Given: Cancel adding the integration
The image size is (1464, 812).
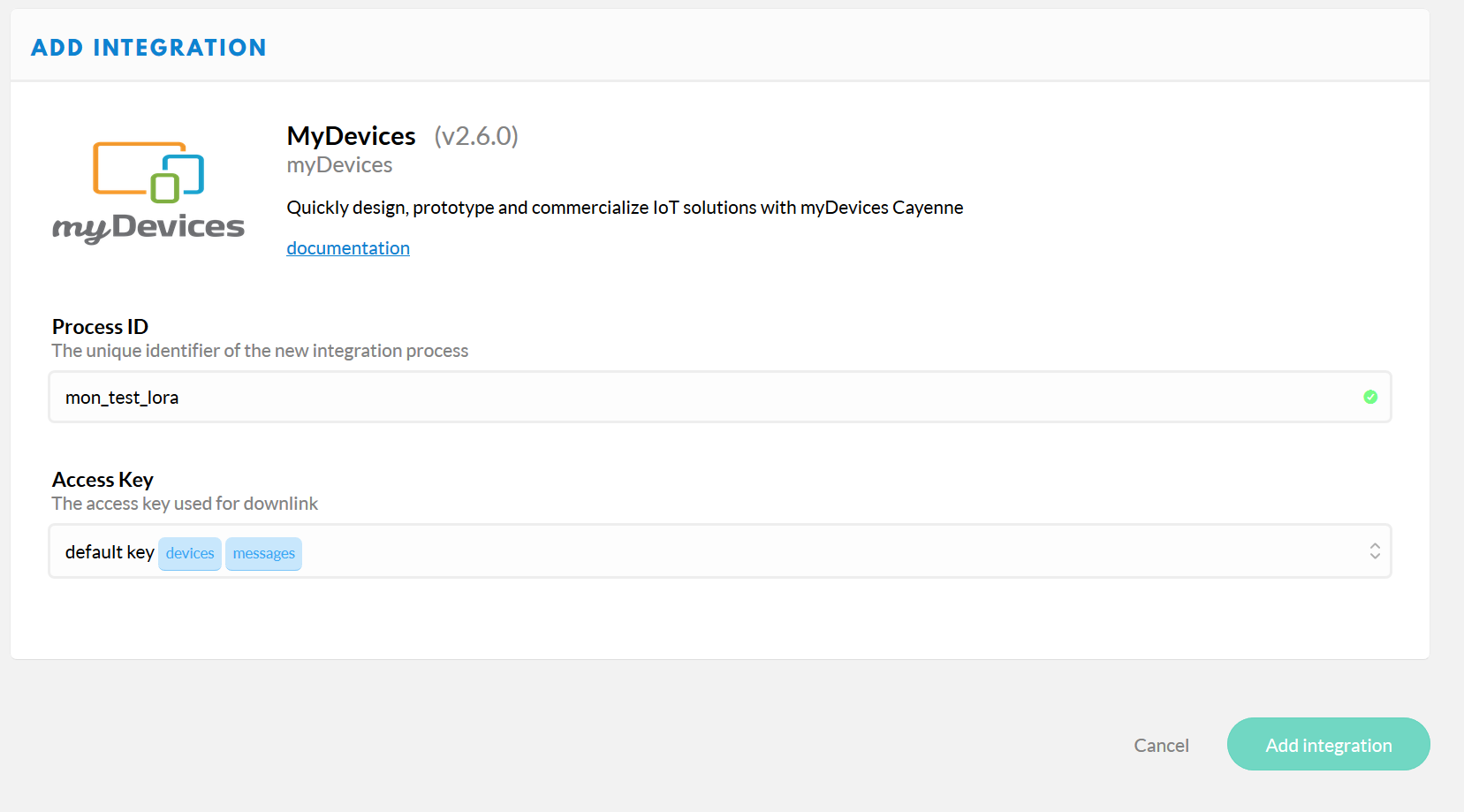Looking at the screenshot, I should (1161, 745).
